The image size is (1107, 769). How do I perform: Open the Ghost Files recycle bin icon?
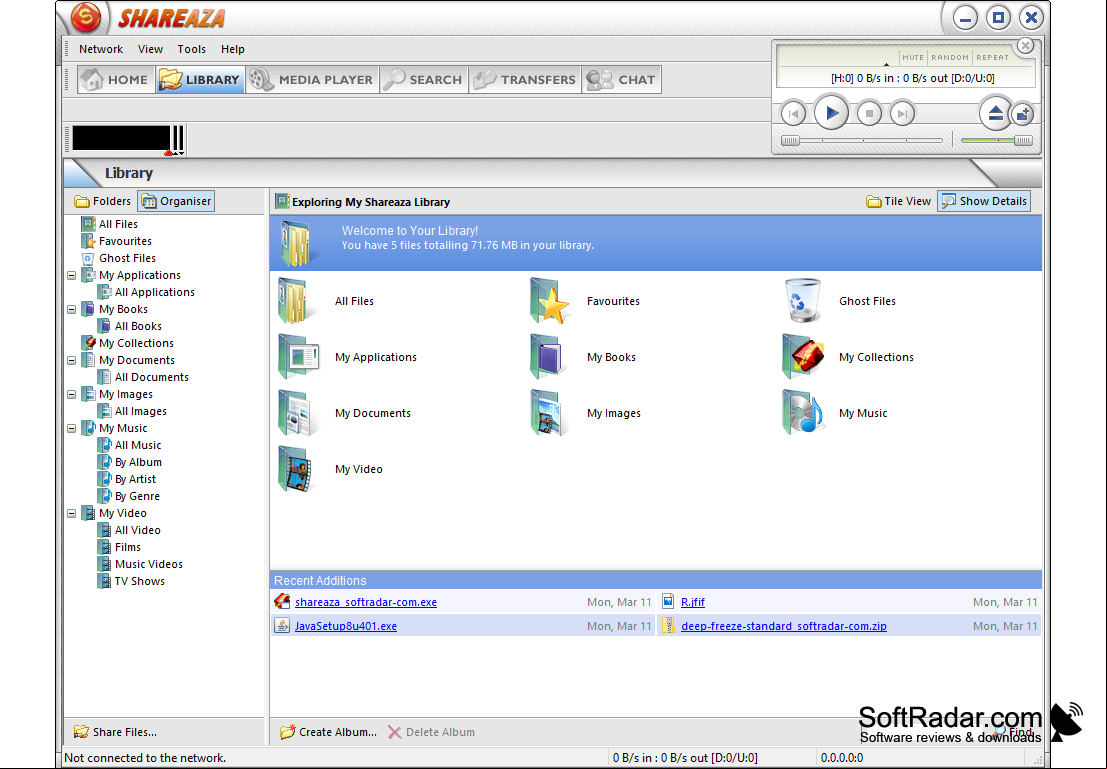tap(803, 301)
